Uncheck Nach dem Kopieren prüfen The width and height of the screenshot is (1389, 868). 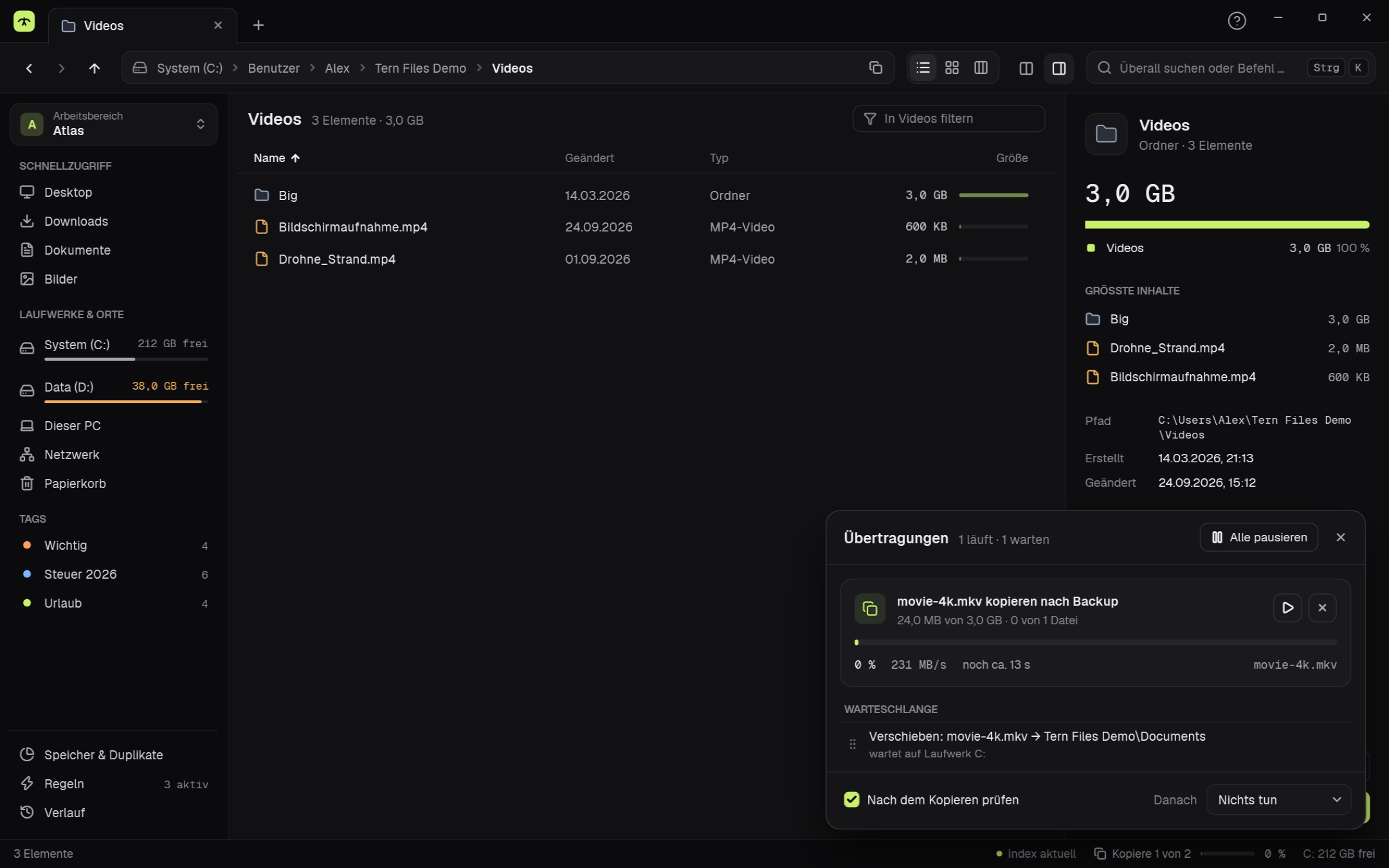851,799
